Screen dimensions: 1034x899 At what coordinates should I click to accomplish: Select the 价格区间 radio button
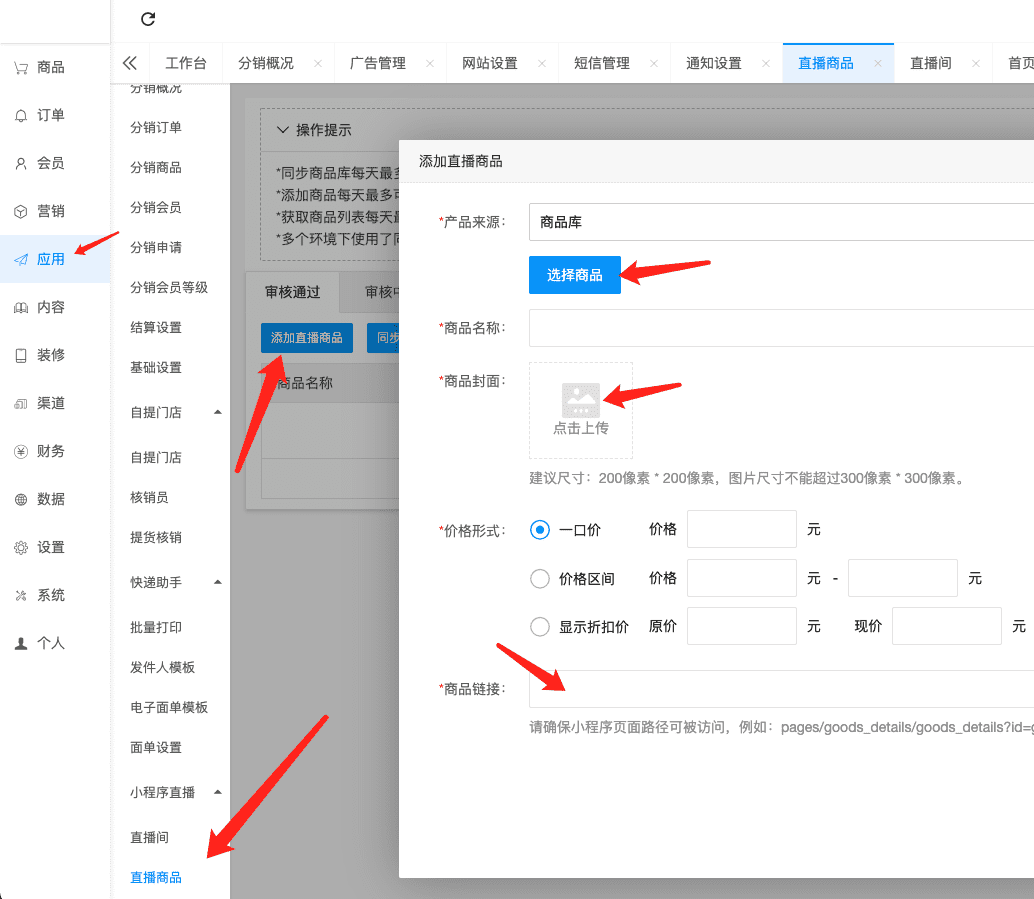[540, 578]
